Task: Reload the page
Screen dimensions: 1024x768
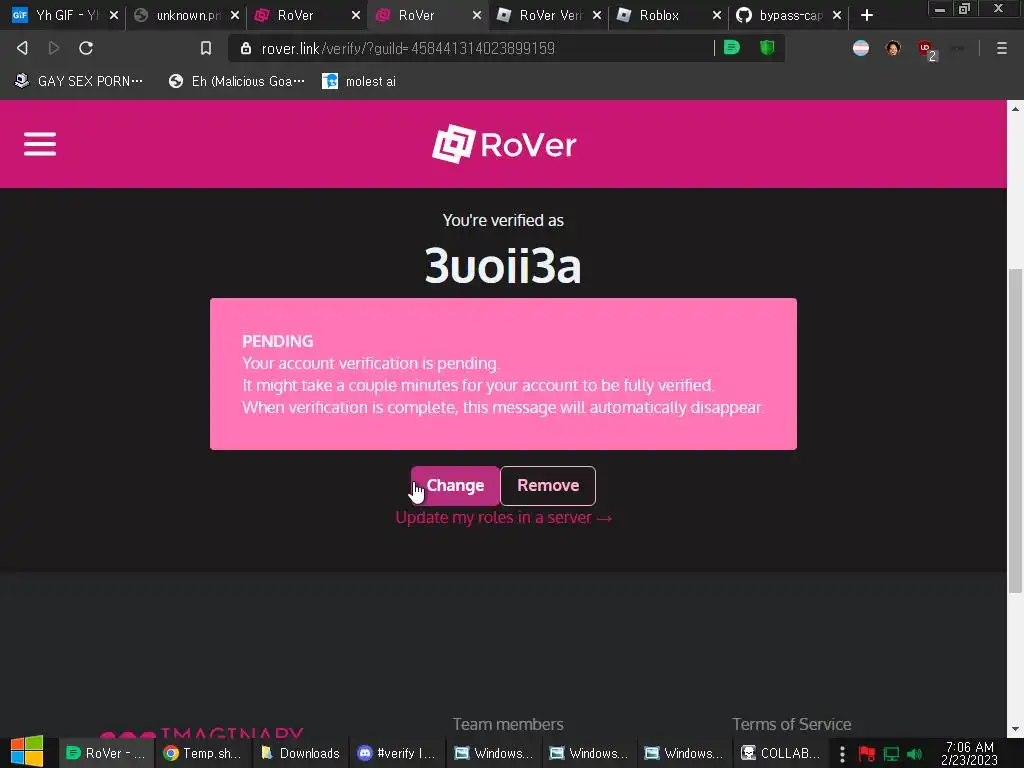Action: point(86,48)
